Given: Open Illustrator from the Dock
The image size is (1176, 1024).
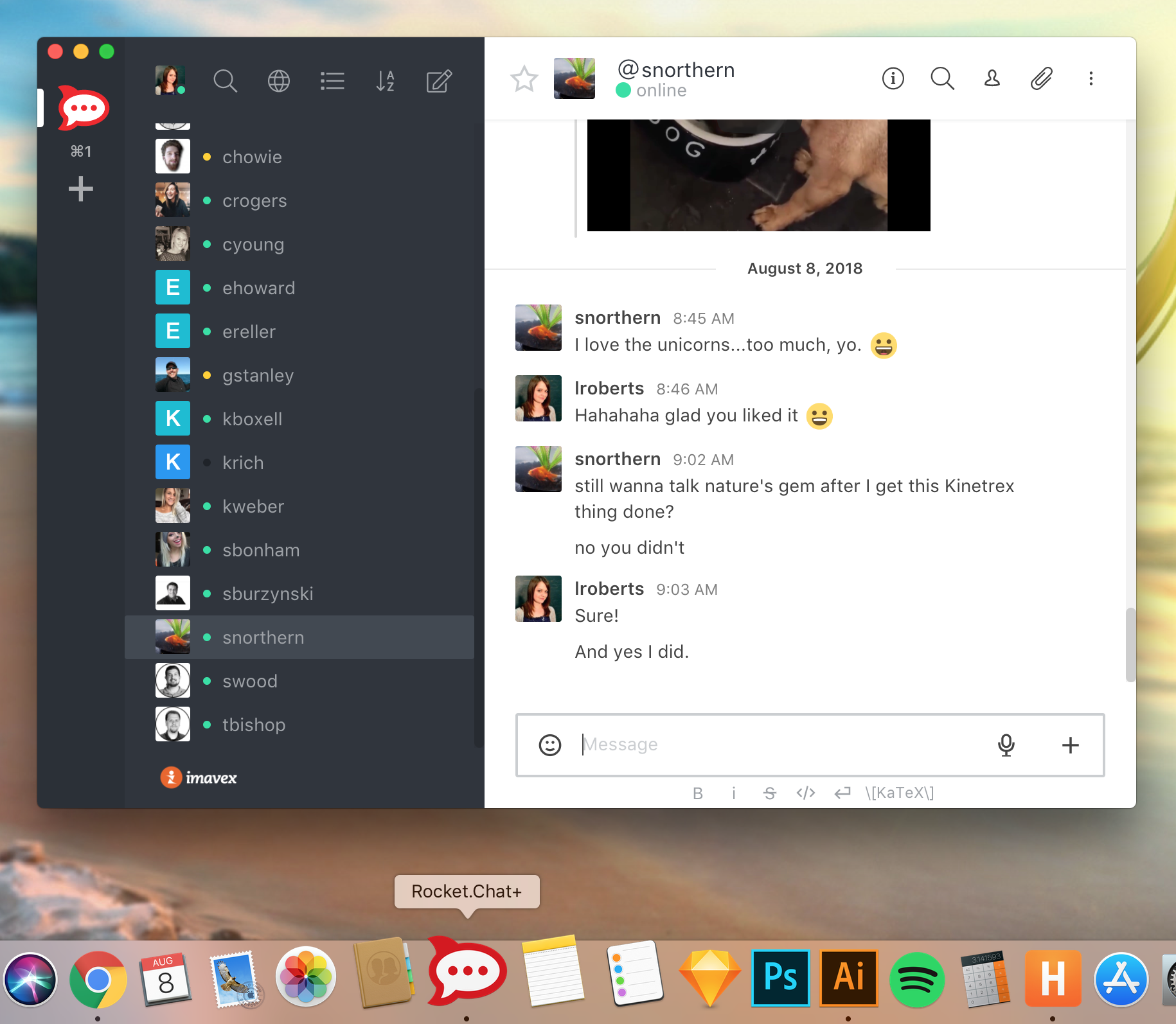Looking at the screenshot, I should pos(849,978).
